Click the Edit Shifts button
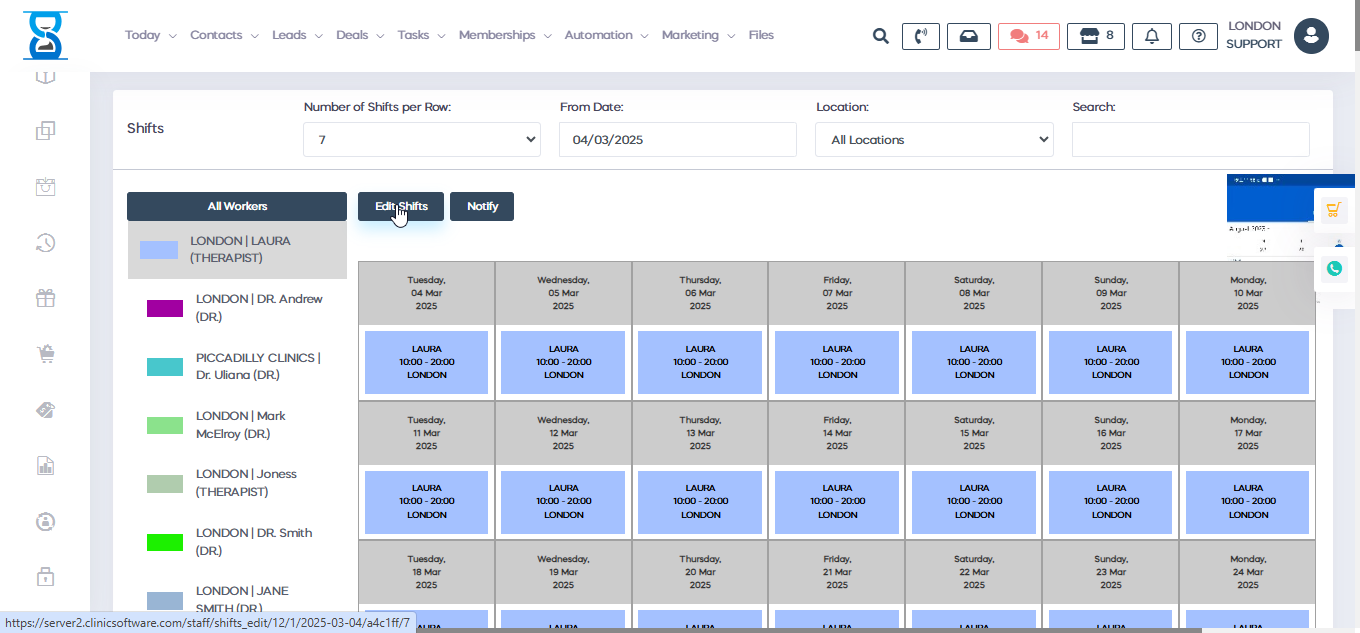Screen dimensions: 1360x633 point(401,206)
